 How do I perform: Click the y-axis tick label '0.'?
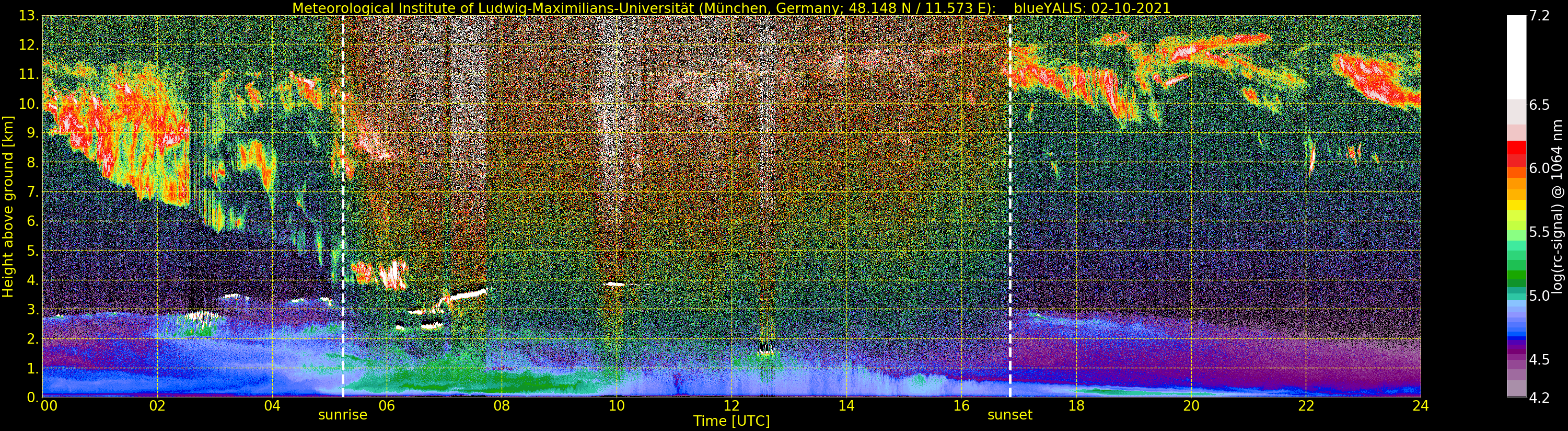pos(32,398)
